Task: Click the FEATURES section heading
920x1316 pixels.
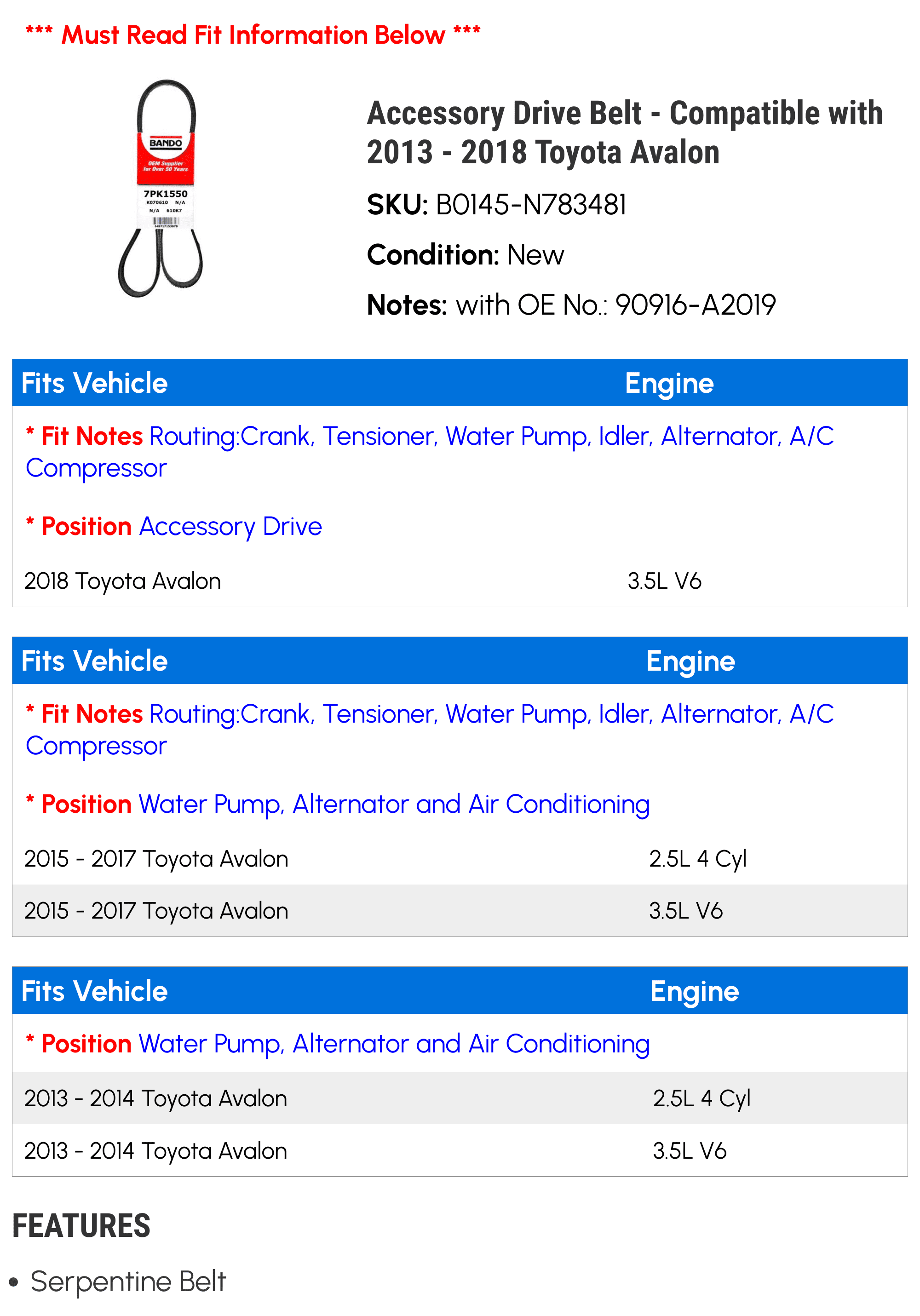Action: 81,1226
